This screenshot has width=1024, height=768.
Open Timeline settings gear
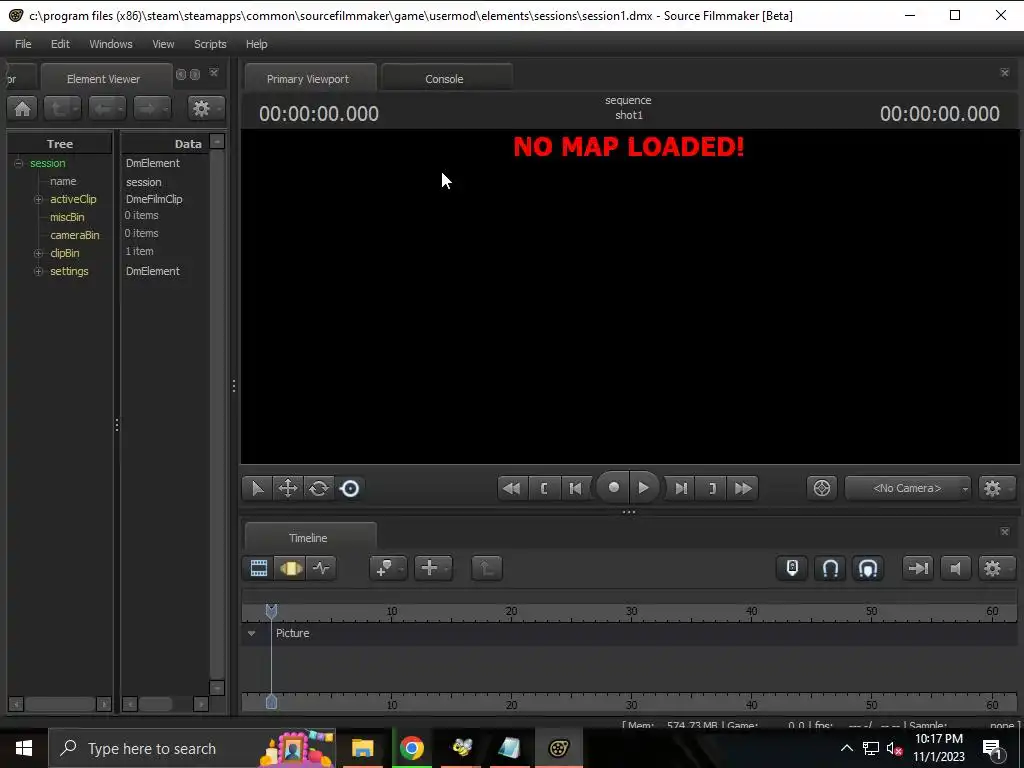(x=996, y=568)
